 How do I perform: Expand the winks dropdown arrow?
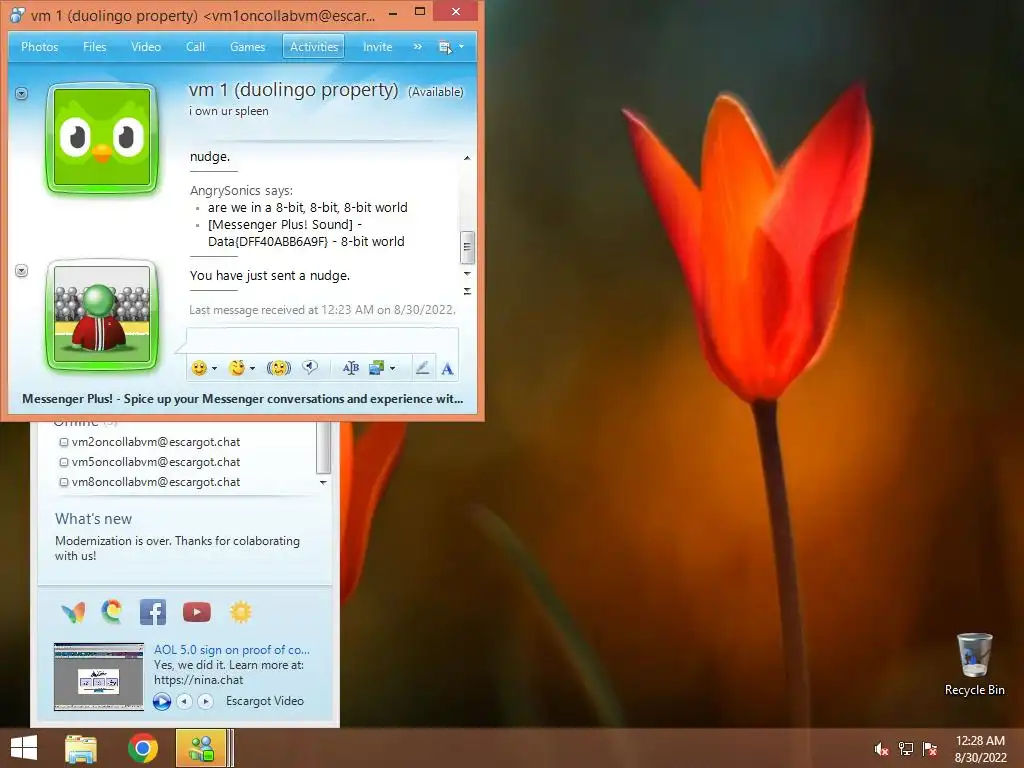coord(252,368)
